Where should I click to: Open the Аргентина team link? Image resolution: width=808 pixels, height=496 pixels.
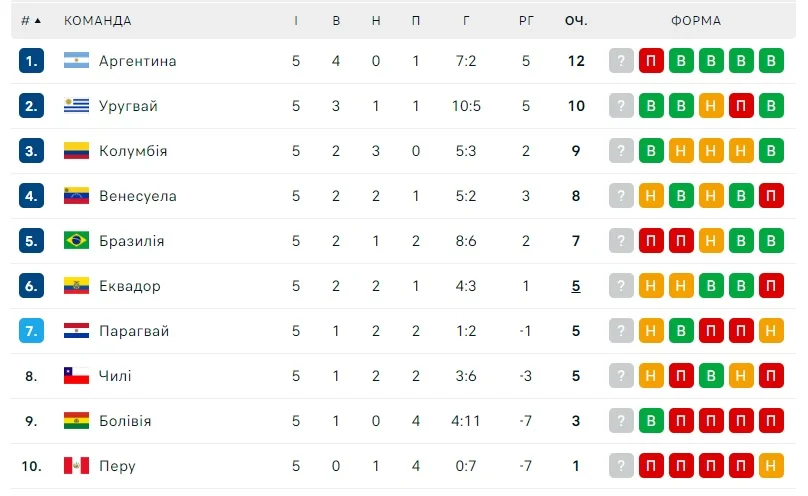(x=137, y=61)
